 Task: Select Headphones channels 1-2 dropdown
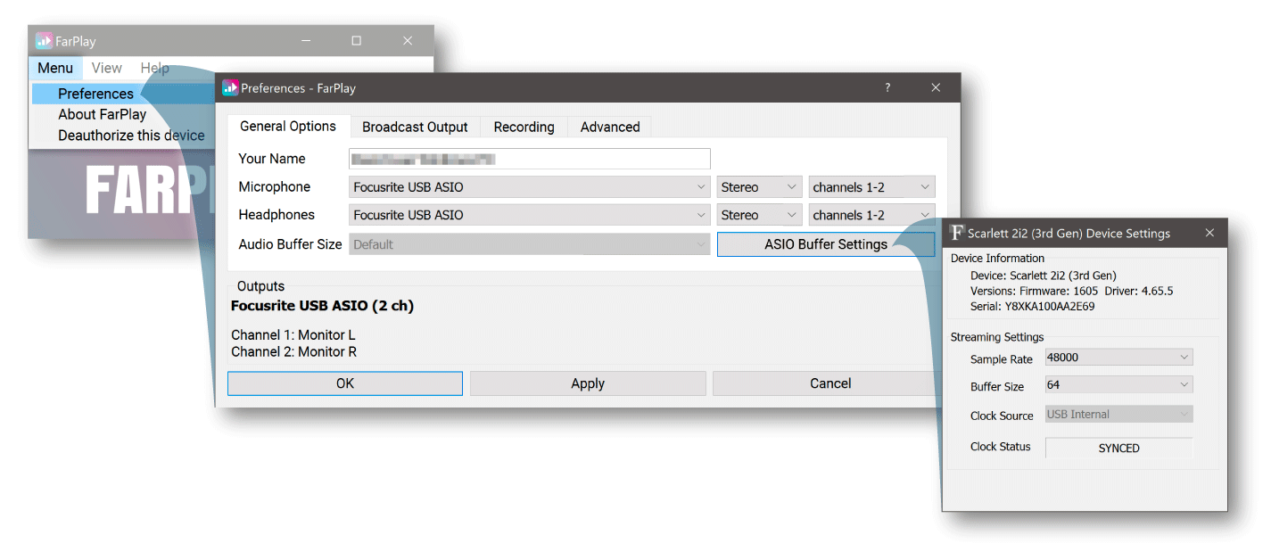tap(871, 215)
